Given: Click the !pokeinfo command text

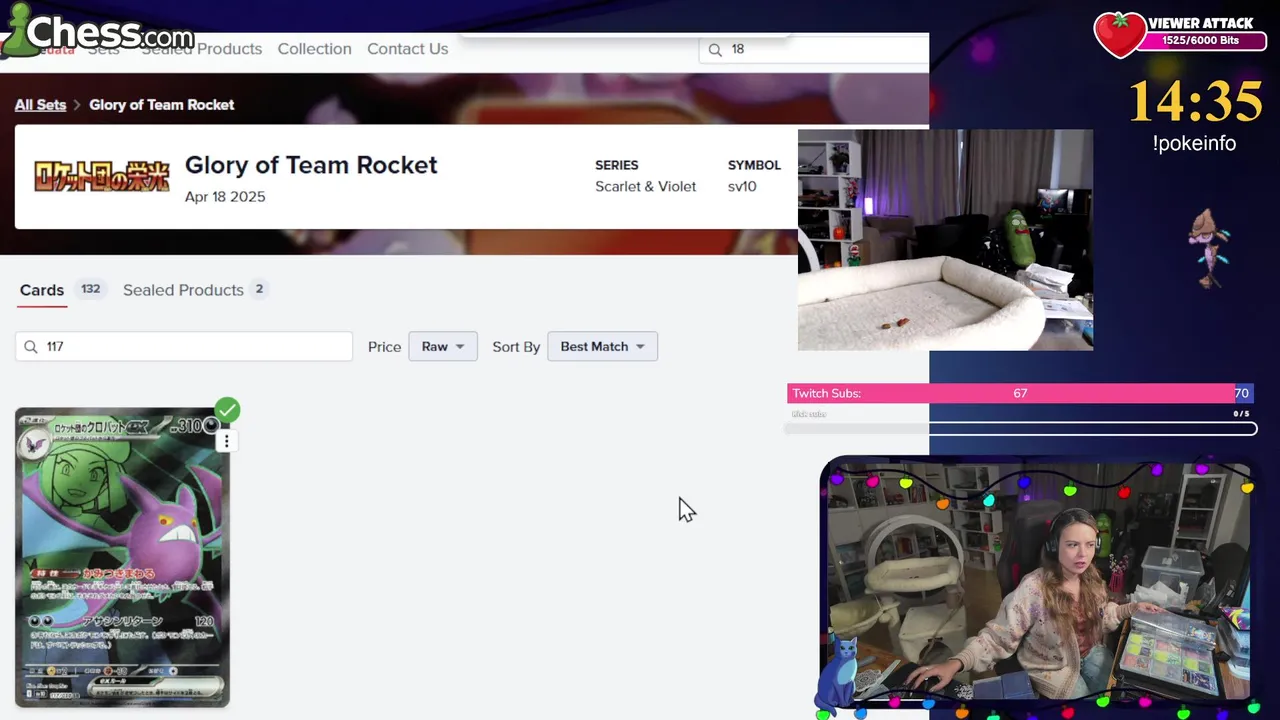Looking at the screenshot, I should [1194, 144].
